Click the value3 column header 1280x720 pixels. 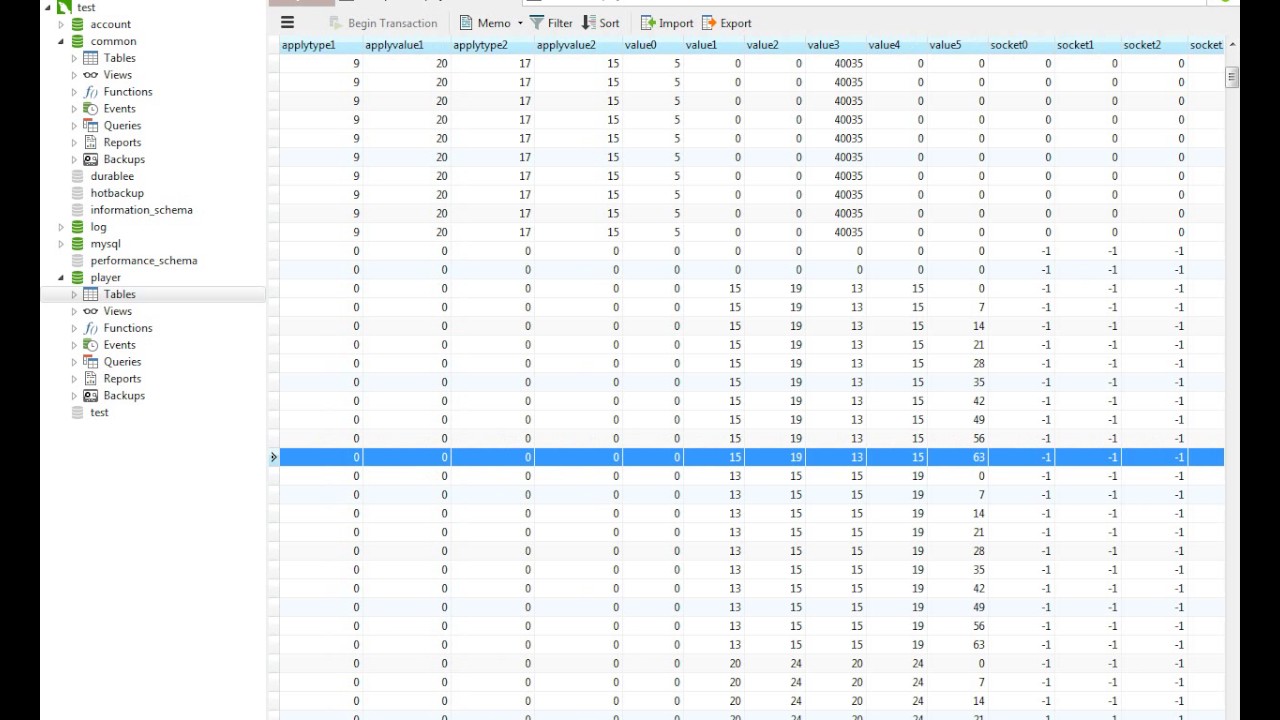click(835, 45)
